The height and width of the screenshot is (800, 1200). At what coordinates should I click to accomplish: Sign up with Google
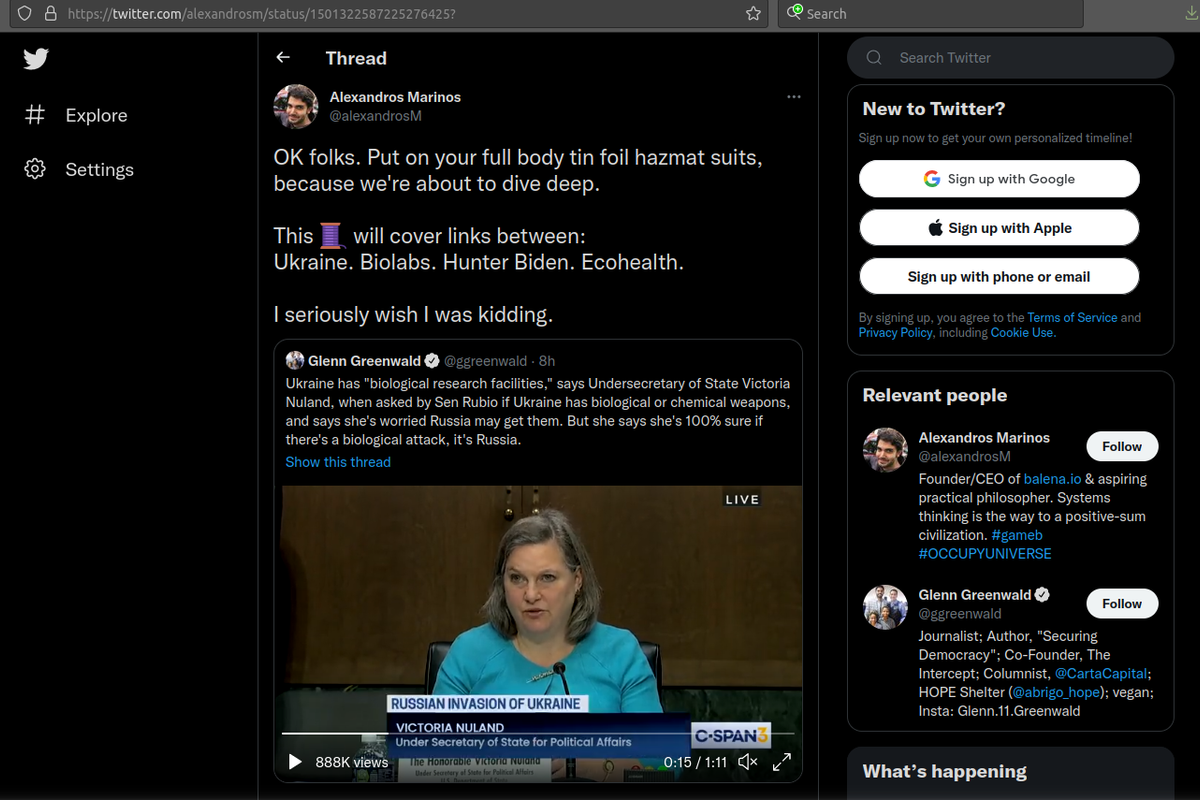(999, 179)
